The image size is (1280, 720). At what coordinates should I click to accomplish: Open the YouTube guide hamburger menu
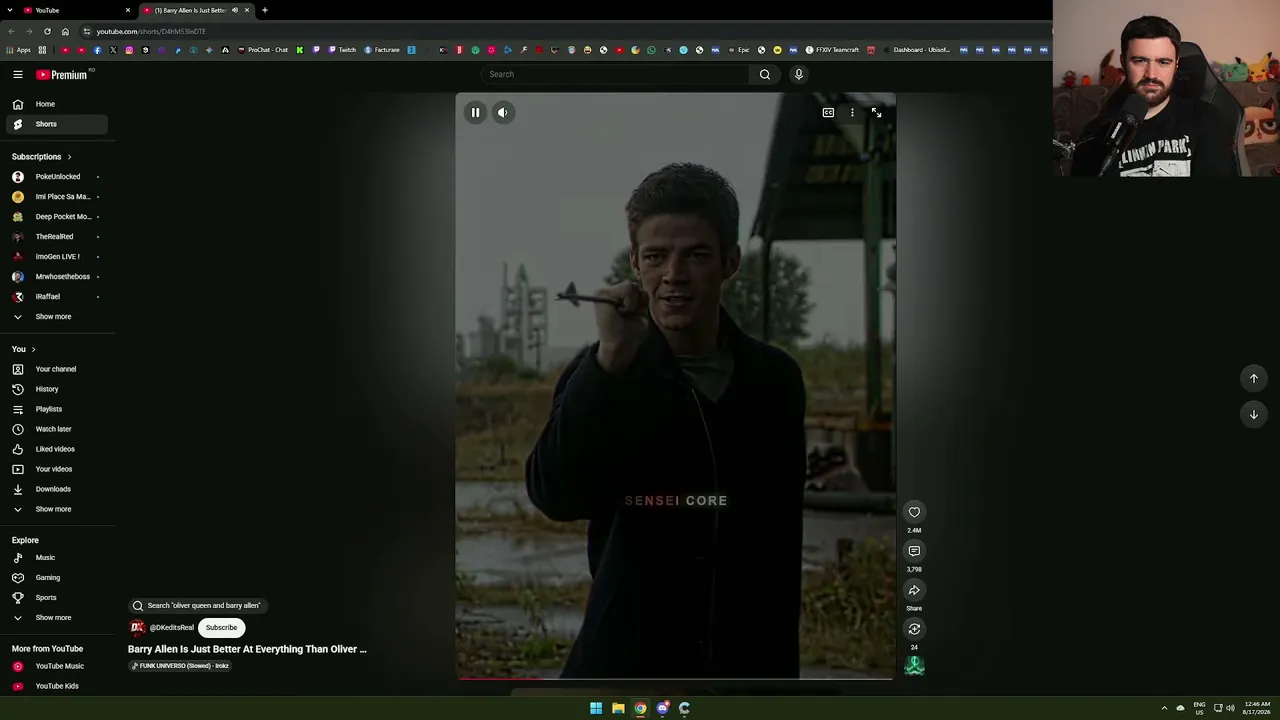(18, 74)
